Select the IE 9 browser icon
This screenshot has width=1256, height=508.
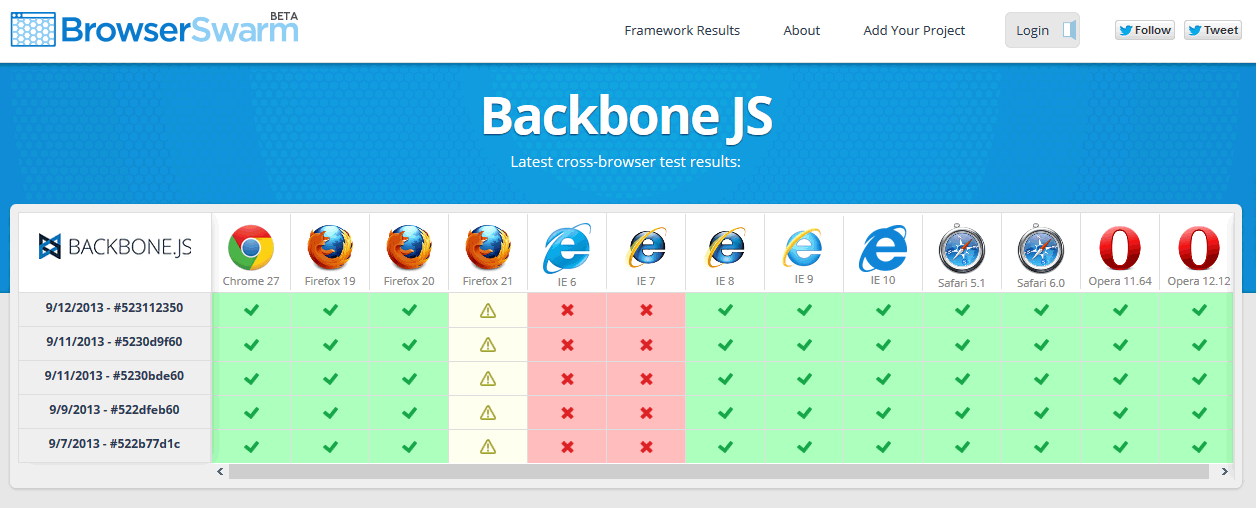click(x=804, y=248)
